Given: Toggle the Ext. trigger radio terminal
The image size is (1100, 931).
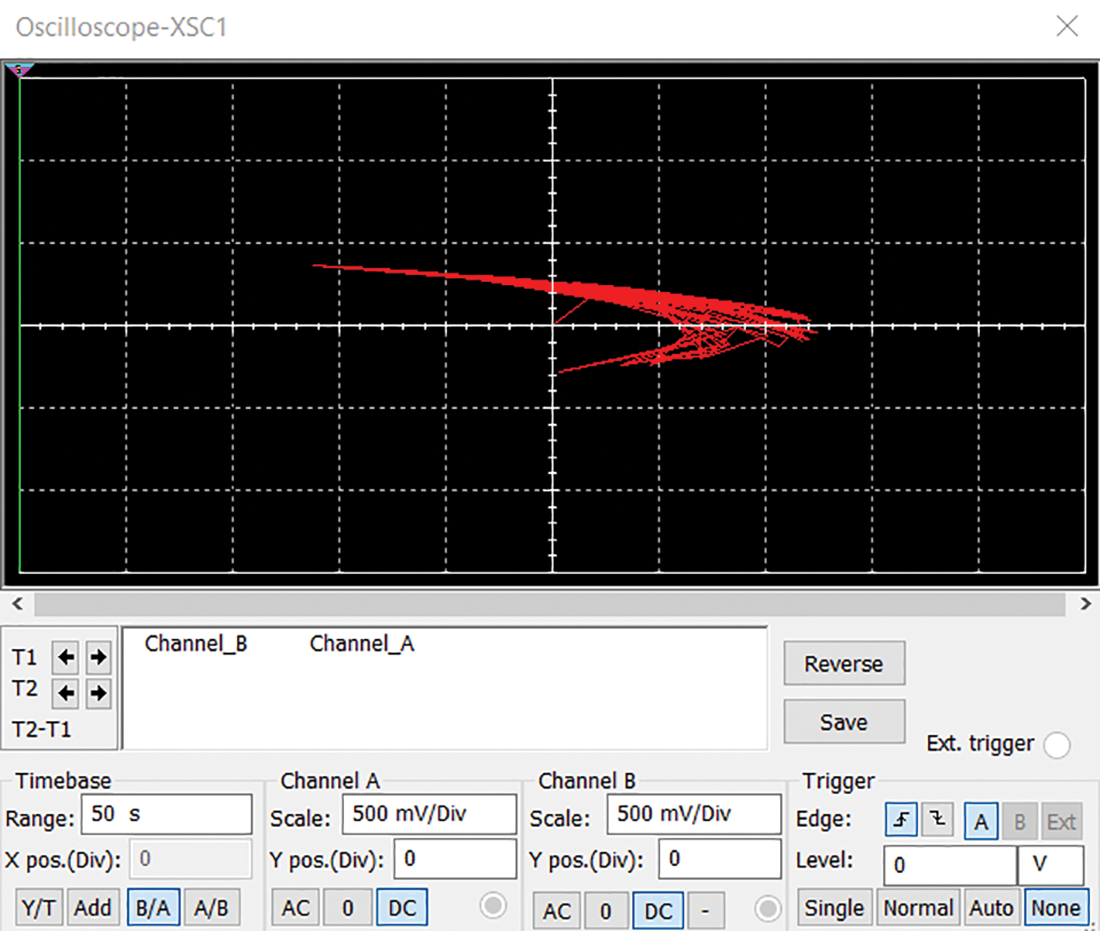Looking at the screenshot, I should click(x=1056, y=744).
